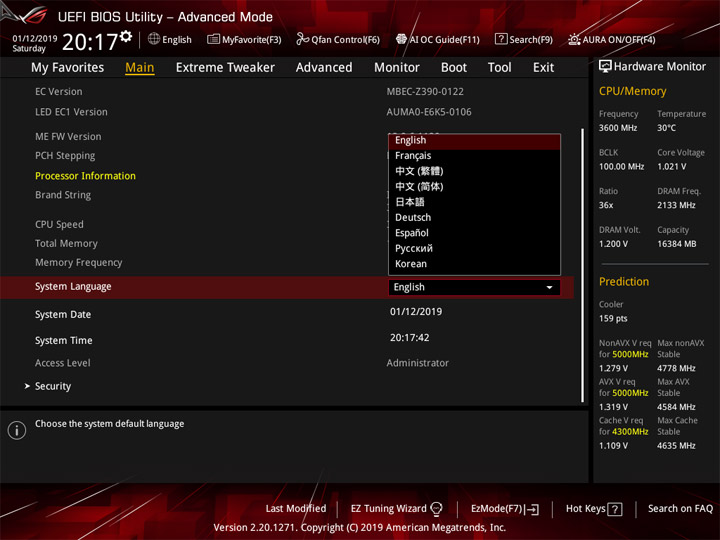Image resolution: width=720 pixels, height=540 pixels.
Task: Go to the Advanced tab
Action: tap(324, 68)
